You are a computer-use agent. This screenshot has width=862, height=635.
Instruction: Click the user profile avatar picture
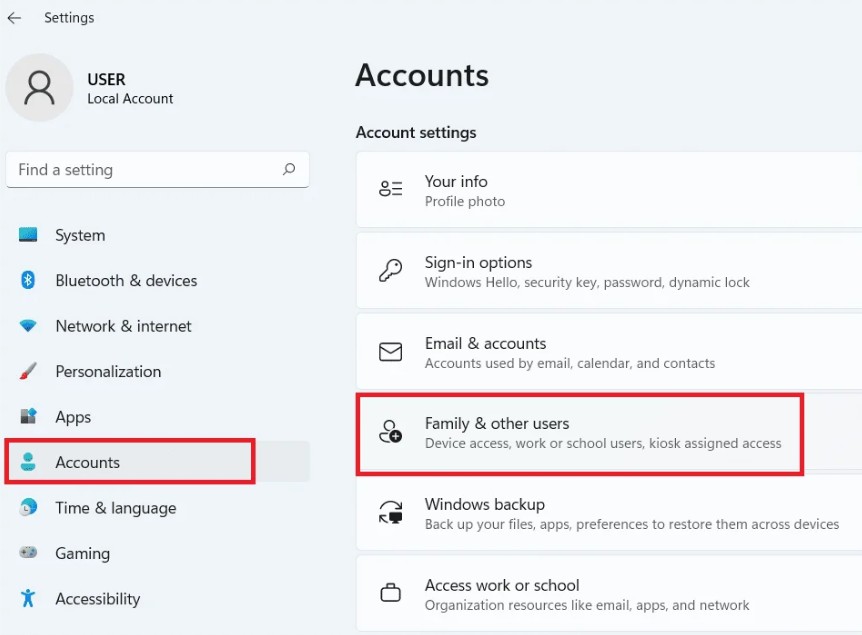coord(40,88)
